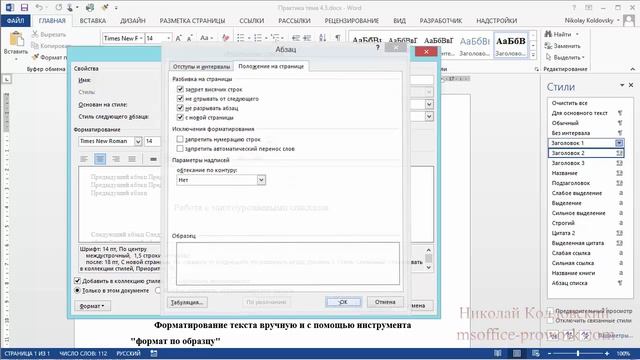Switch to 'Отступы и интервалы' tab

point(201,67)
